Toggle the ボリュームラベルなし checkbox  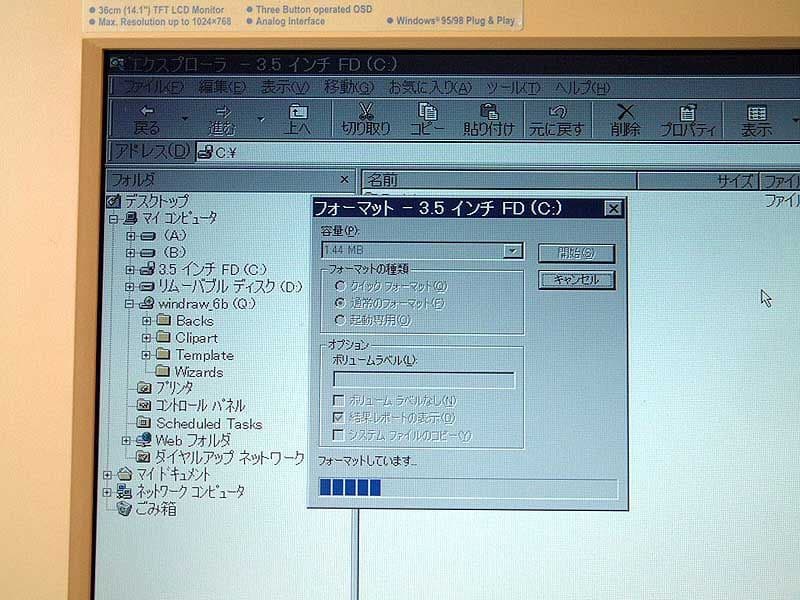340,398
